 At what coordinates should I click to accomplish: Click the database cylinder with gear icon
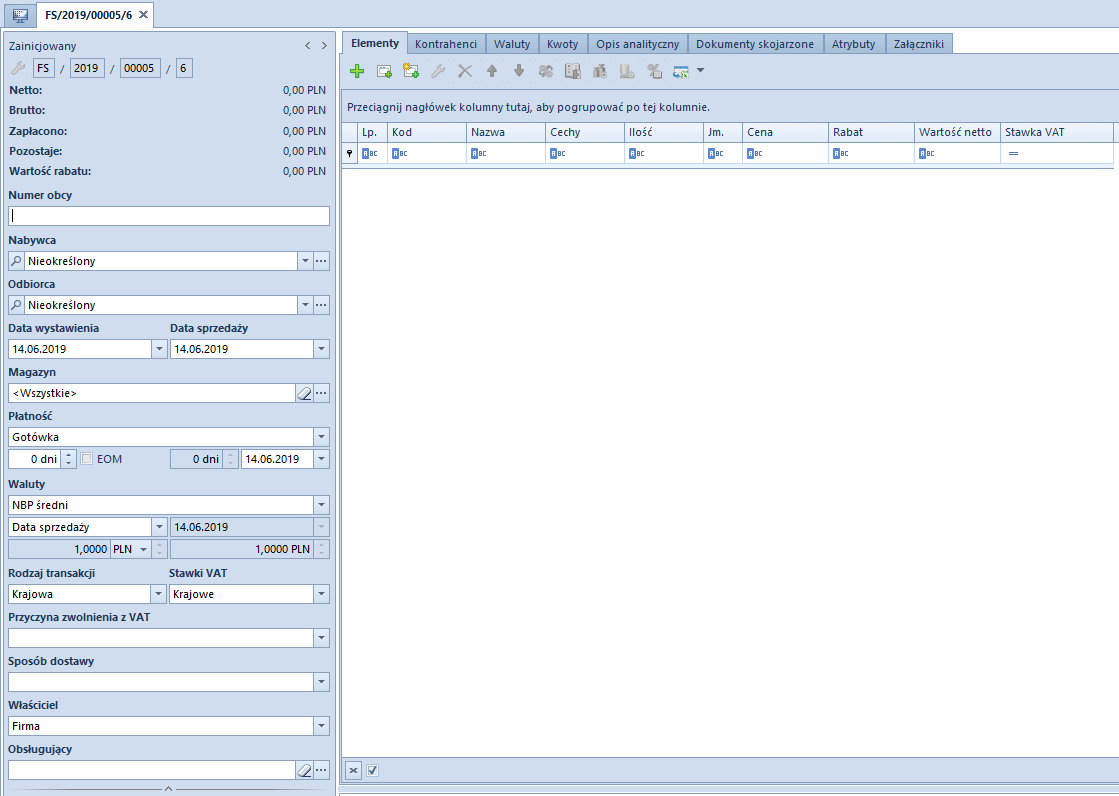coord(627,71)
